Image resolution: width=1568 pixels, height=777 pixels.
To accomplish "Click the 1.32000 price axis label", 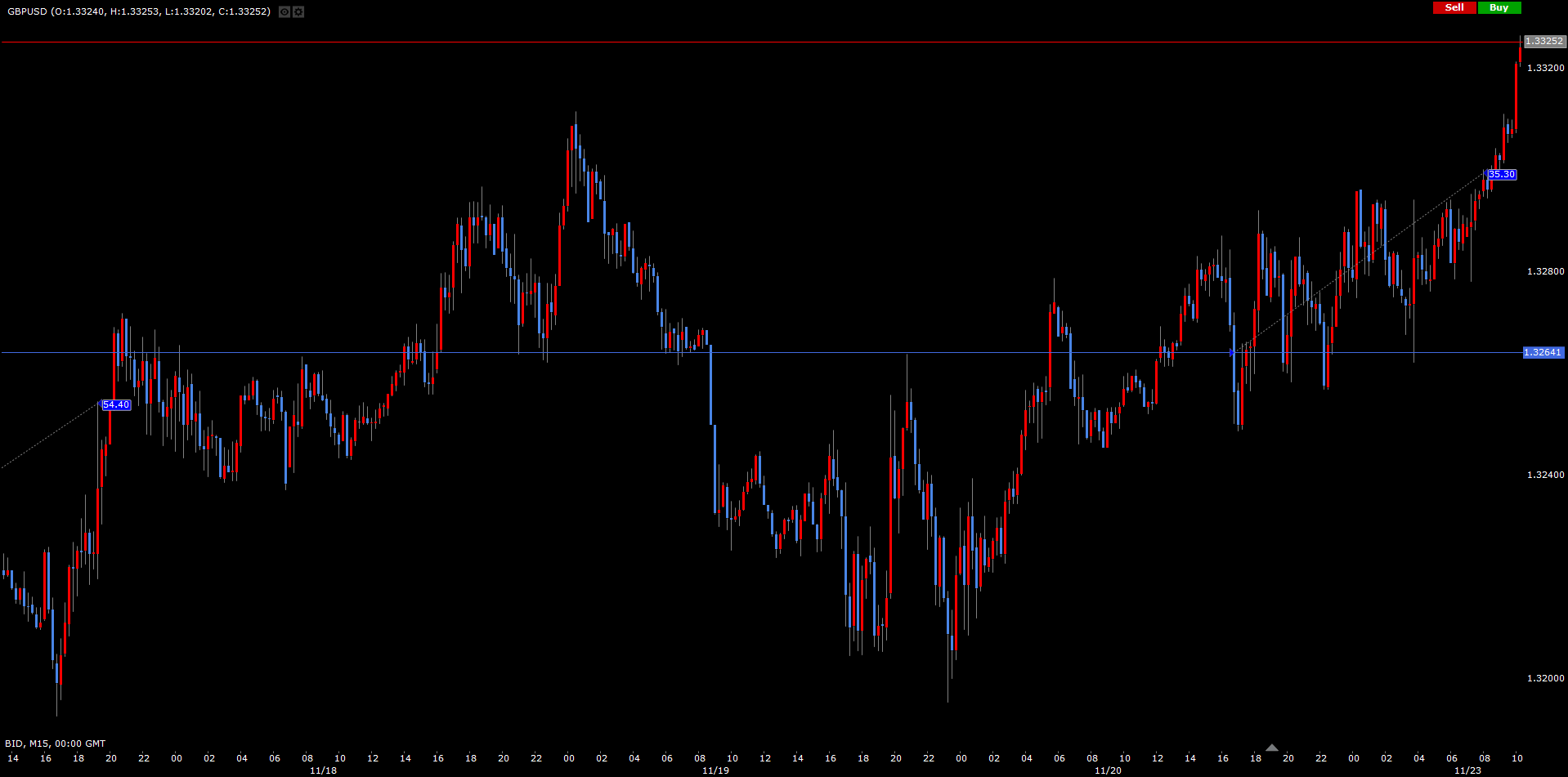I will pos(1545,678).
